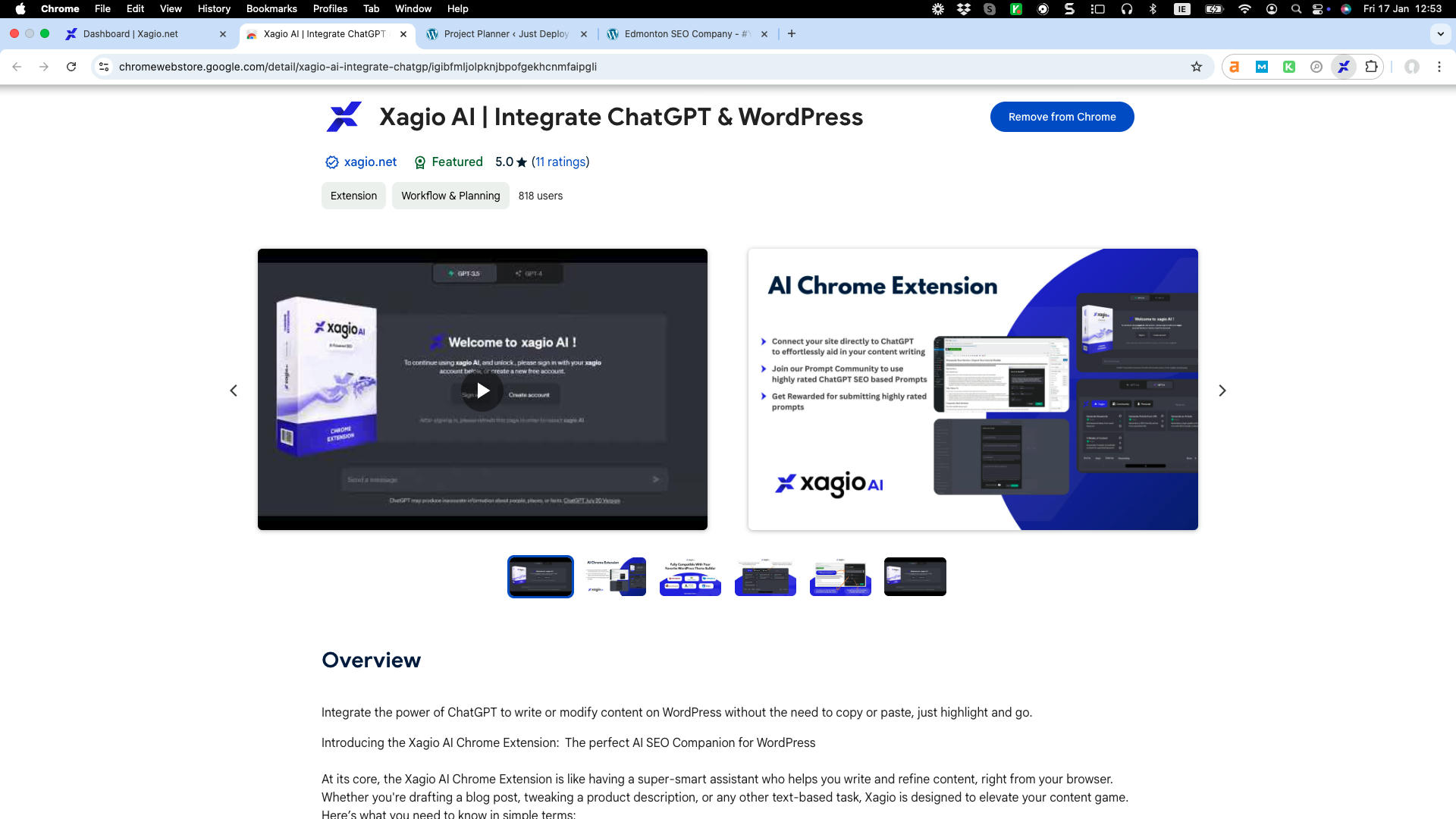View site information icon in address bar
The image size is (1456, 819).
coord(104,67)
